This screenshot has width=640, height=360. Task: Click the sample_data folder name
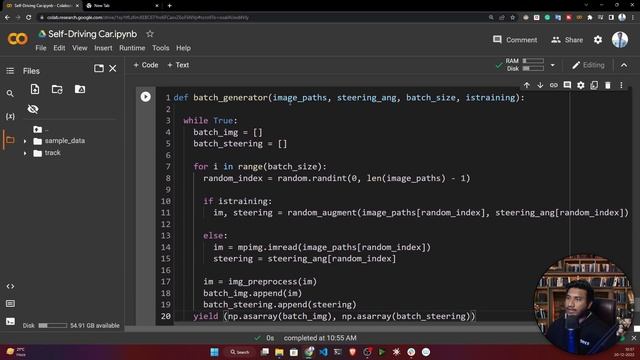tap(65, 141)
